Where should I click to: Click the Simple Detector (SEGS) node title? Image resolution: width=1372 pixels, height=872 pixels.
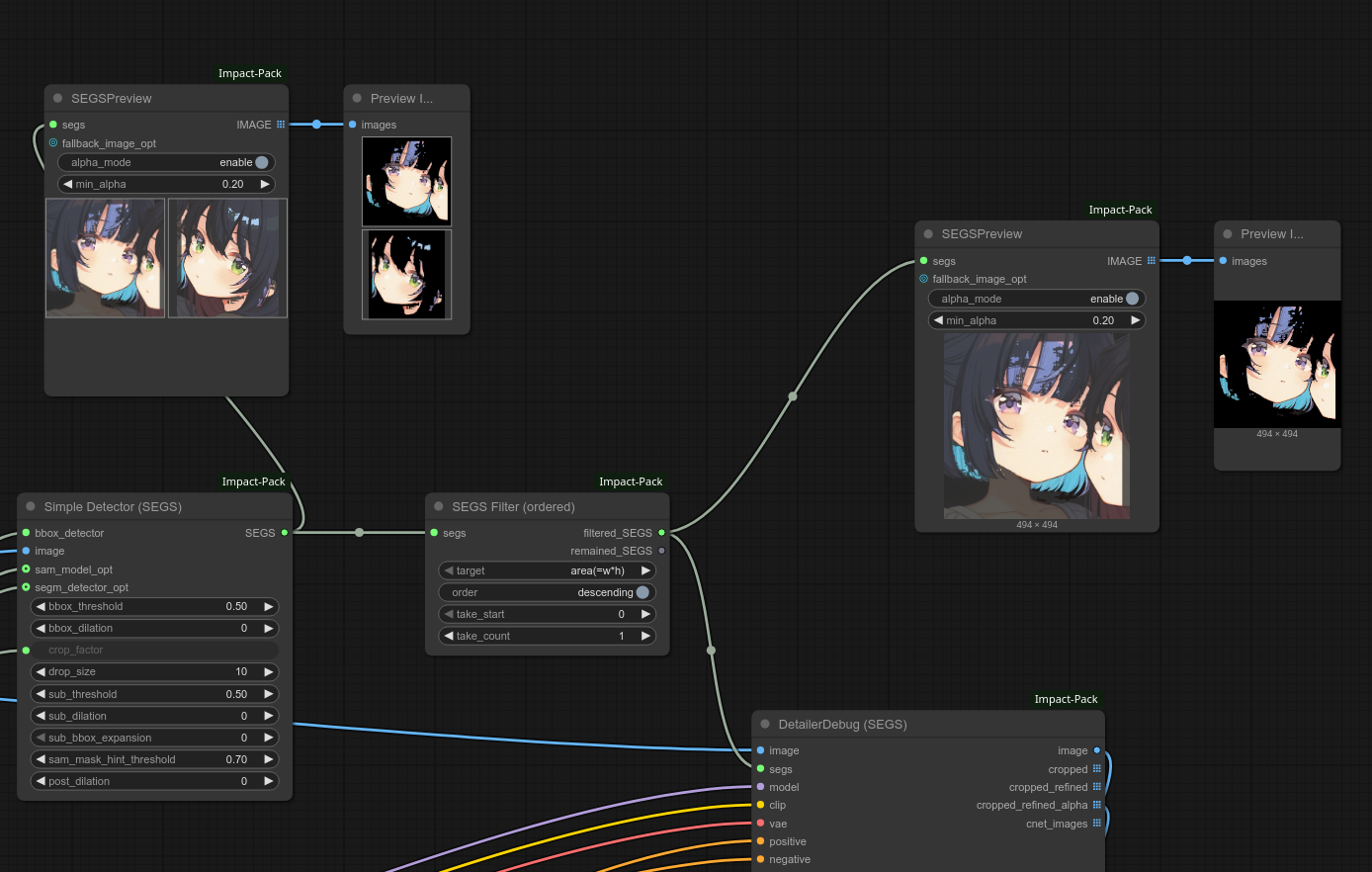(x=113, y=506)
